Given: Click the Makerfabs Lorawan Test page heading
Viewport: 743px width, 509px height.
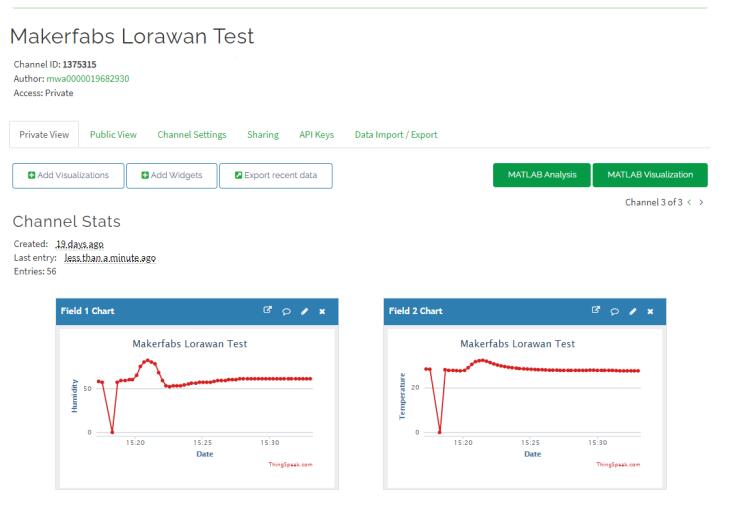Looking at the screenshot, I should (x=132, y=36).
